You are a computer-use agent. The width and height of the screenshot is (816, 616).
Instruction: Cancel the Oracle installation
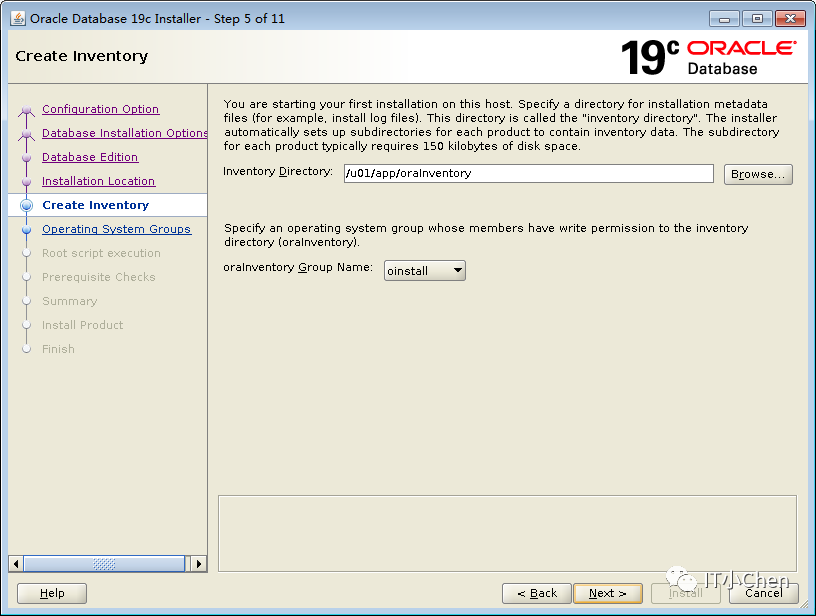tap(763, 593)
